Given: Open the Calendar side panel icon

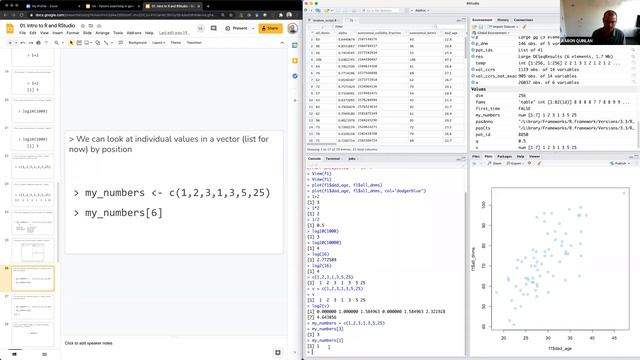Looking at the screenshot, I should coord(295,45).
